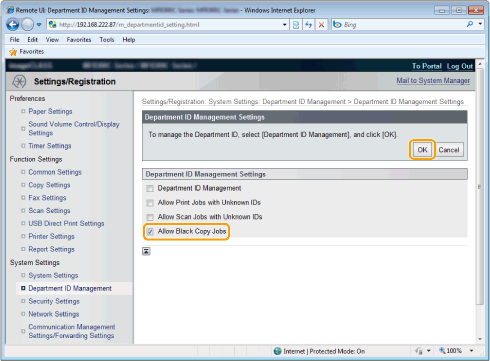Enable the Department ID Management checkbox
Viewport: 490px width, 361px height.
[150, 189]
